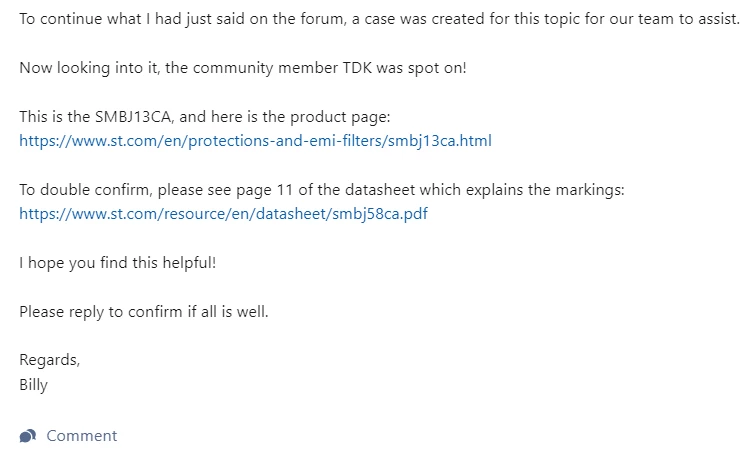Click the sentence starting 'To double confirm'
This screenshot has width=755, height=456.
(x=322, y=190)
